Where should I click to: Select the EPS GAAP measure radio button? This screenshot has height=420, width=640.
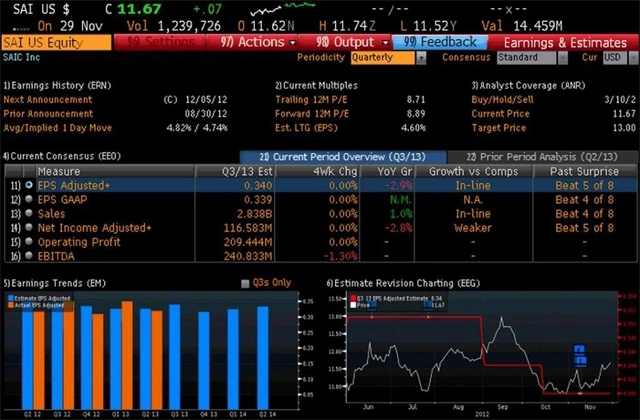[x=29, y=199]
